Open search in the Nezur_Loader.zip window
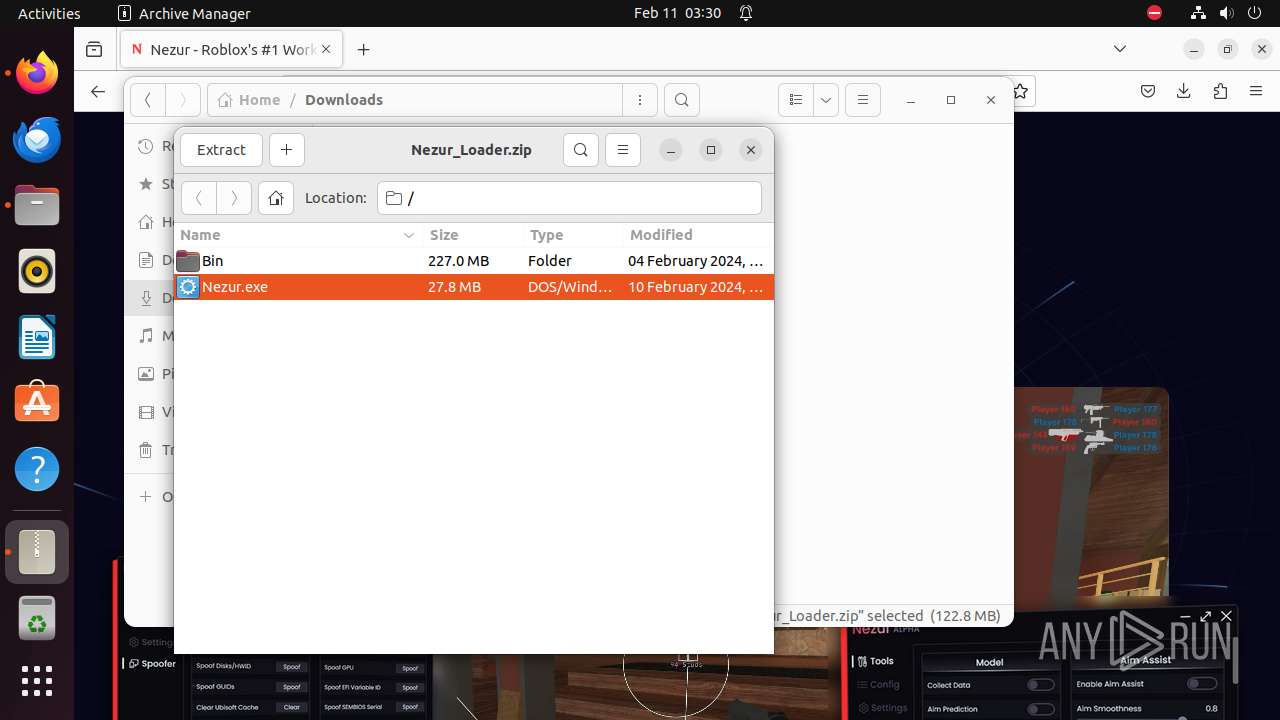 tap(581, 150)
